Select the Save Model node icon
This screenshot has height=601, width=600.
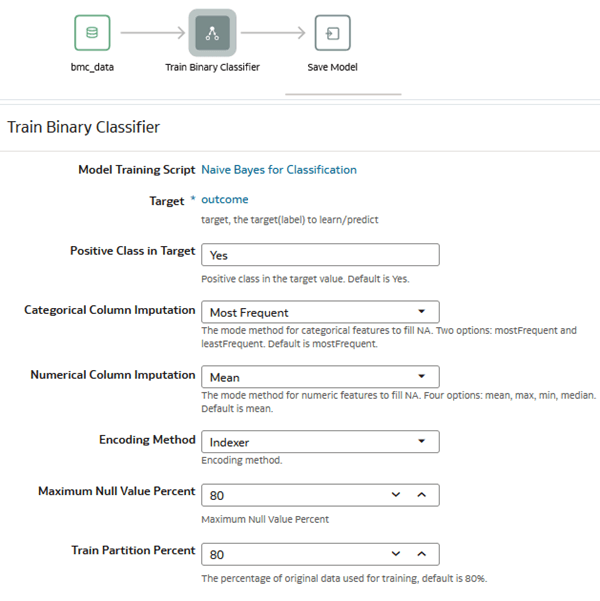click(332, 33)
